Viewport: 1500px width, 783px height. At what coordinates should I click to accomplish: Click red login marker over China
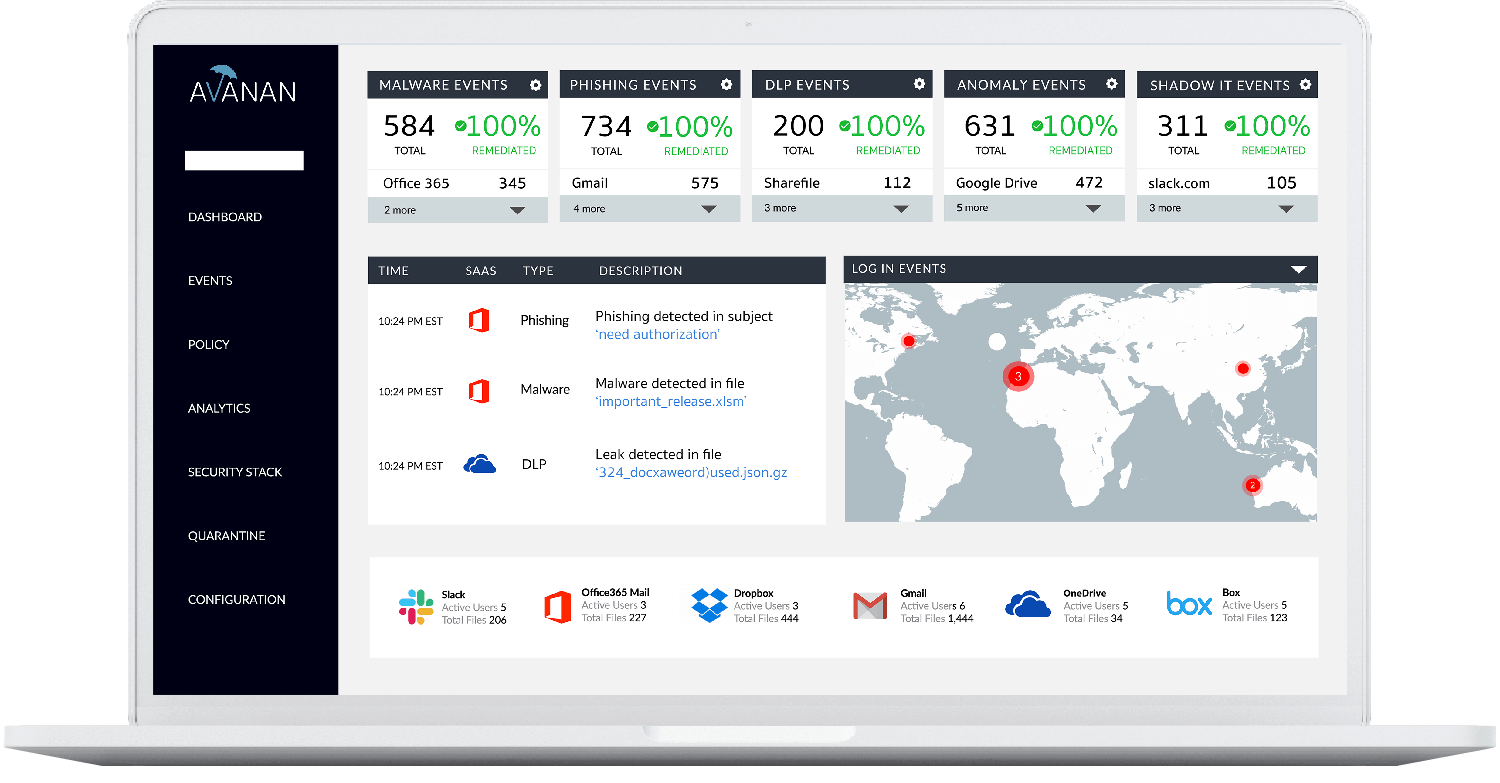[x=1243, y=368]
